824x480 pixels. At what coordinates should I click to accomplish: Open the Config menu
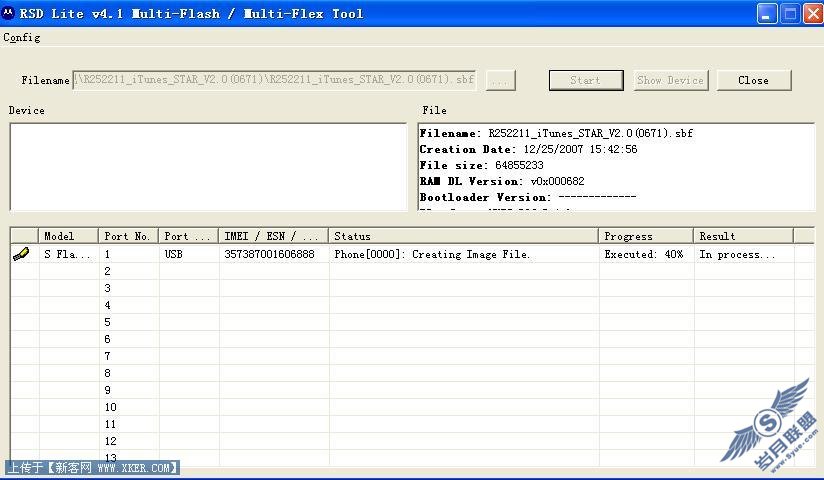coord(22,37)
